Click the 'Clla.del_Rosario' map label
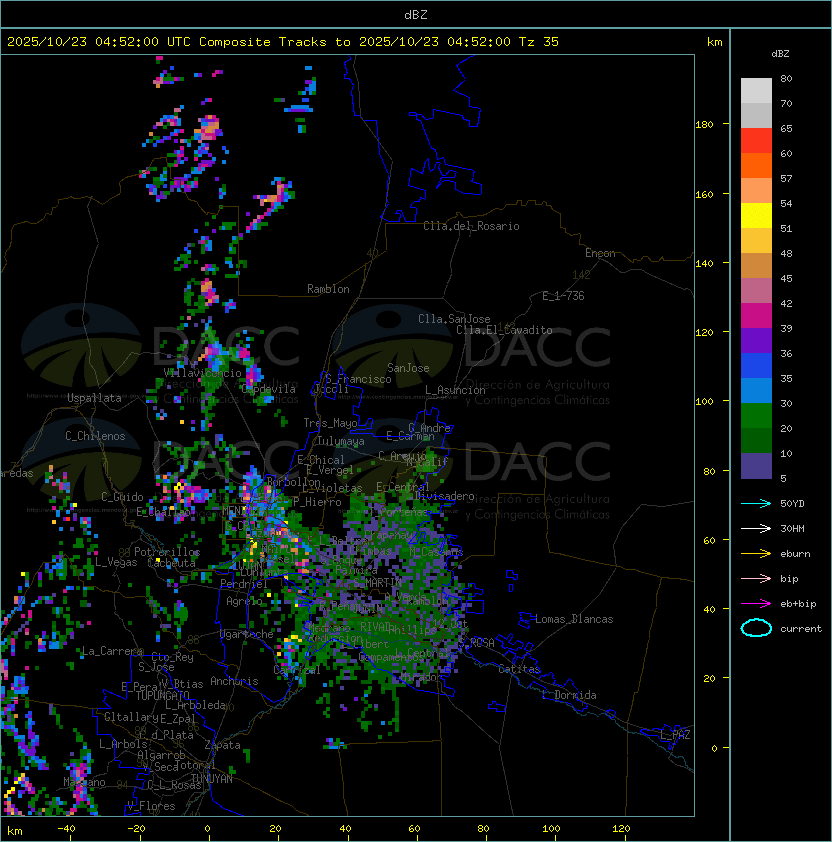 pos(471,226)
